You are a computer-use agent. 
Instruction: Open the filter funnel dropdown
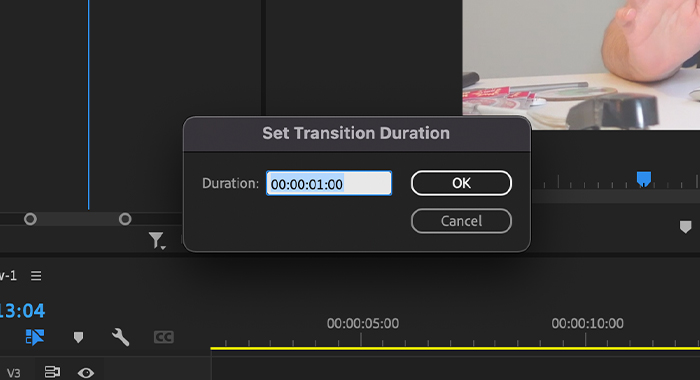pos(157,240)
